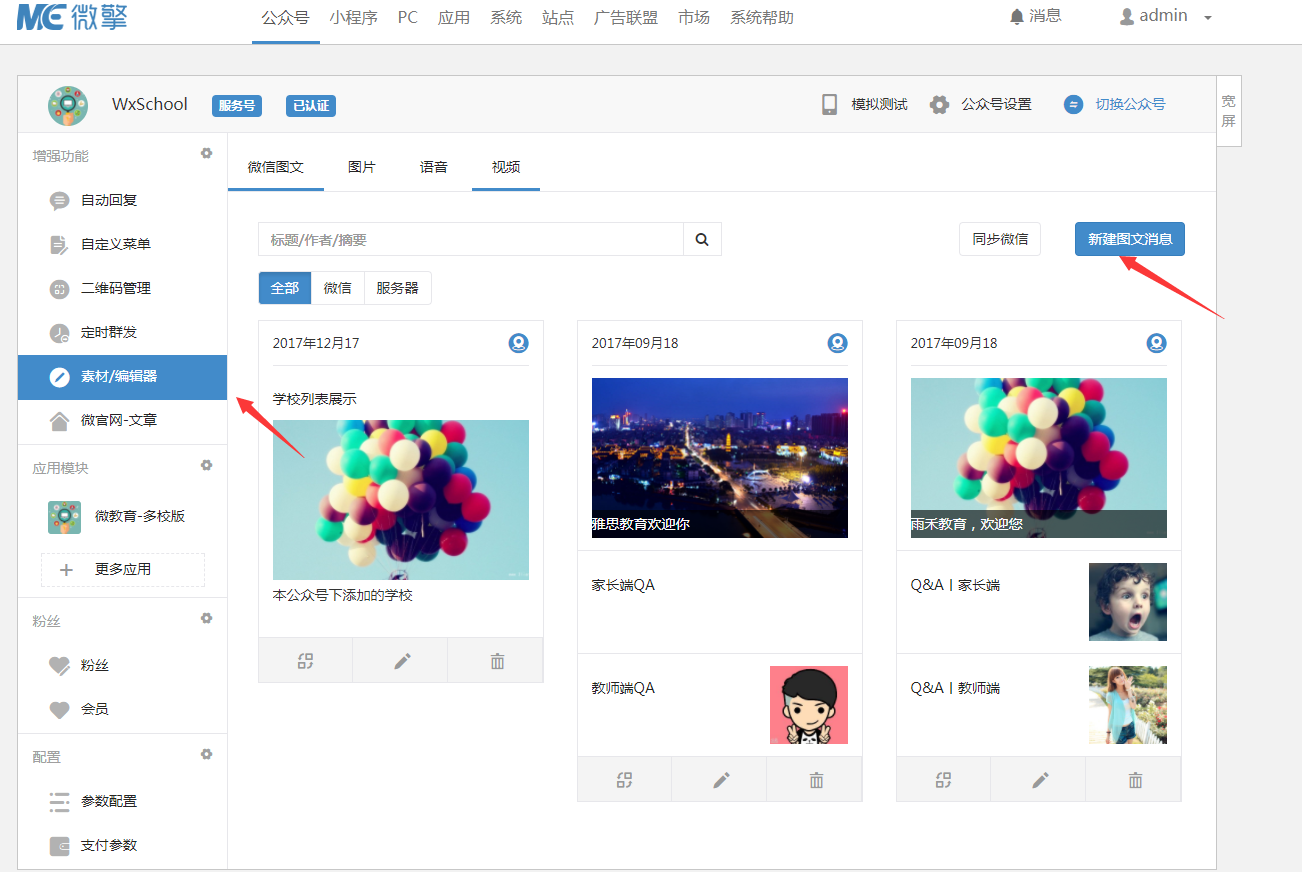Open the admin user dropdown arrow

(x=1208, y=18)
